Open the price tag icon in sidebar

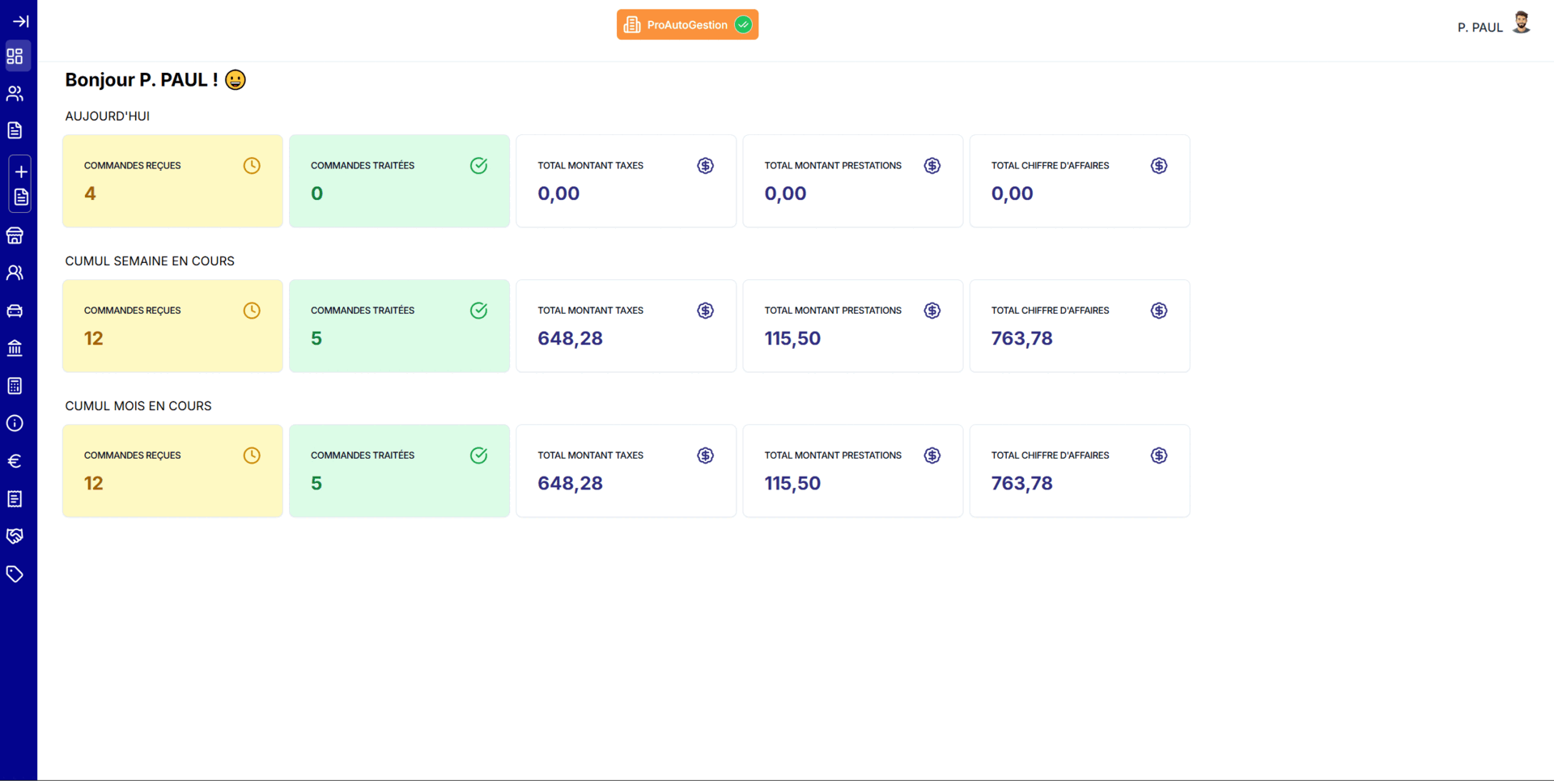pyautogui.click(x=15, y=574)
